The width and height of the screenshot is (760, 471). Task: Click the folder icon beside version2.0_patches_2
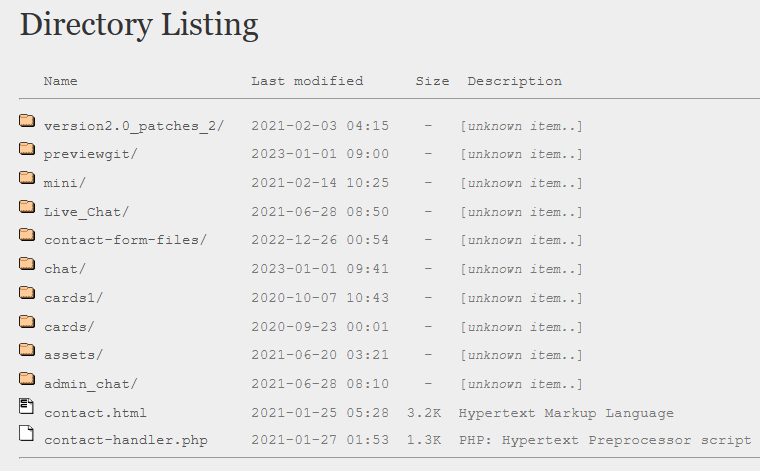coord(27,121)
